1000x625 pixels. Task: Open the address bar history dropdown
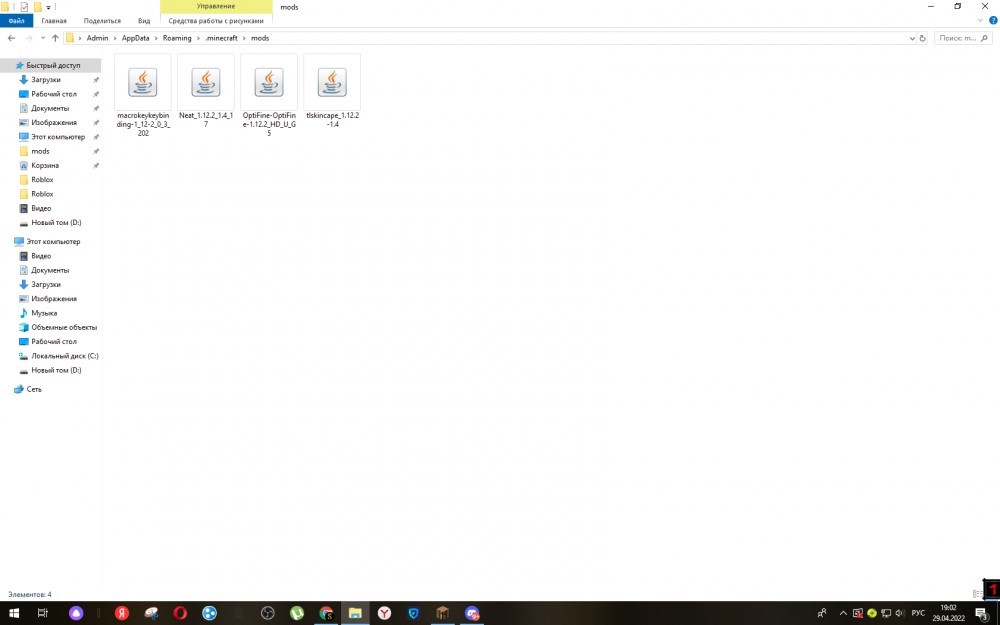(x=912, y=38)
